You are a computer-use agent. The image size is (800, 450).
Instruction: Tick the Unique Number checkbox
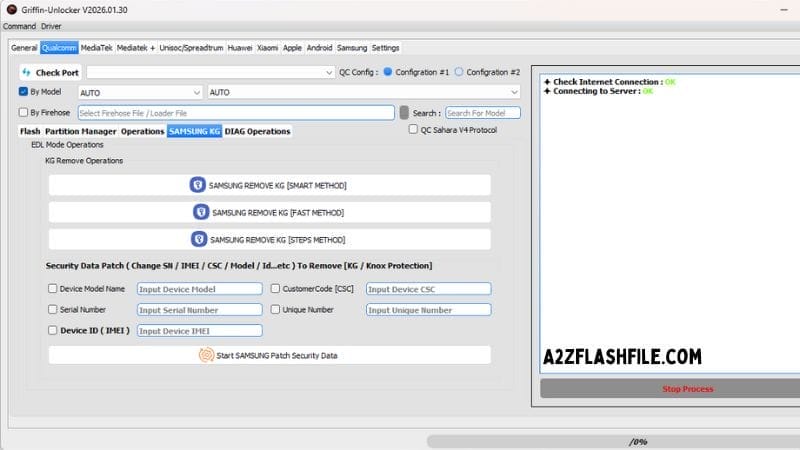point(276,309)
